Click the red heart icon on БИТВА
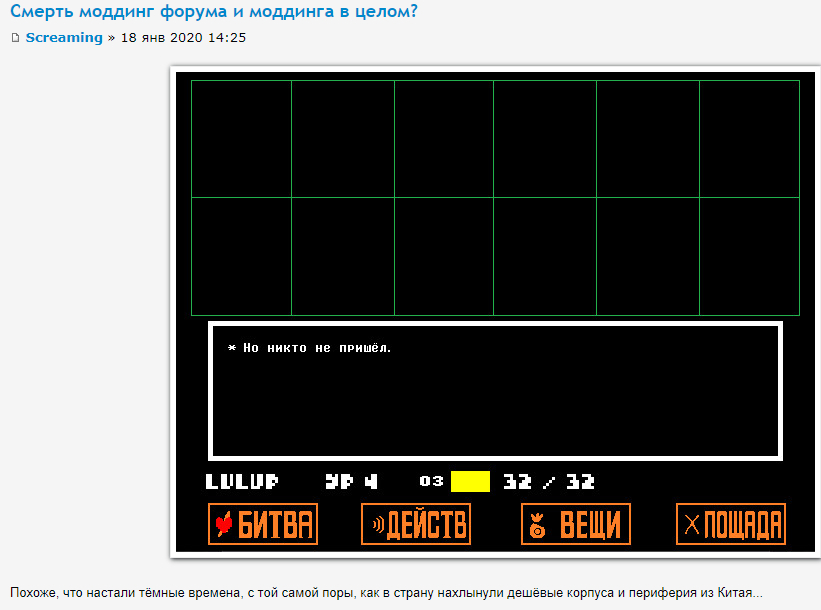This screenshot has height=610, width=821. tap(224, 524)
